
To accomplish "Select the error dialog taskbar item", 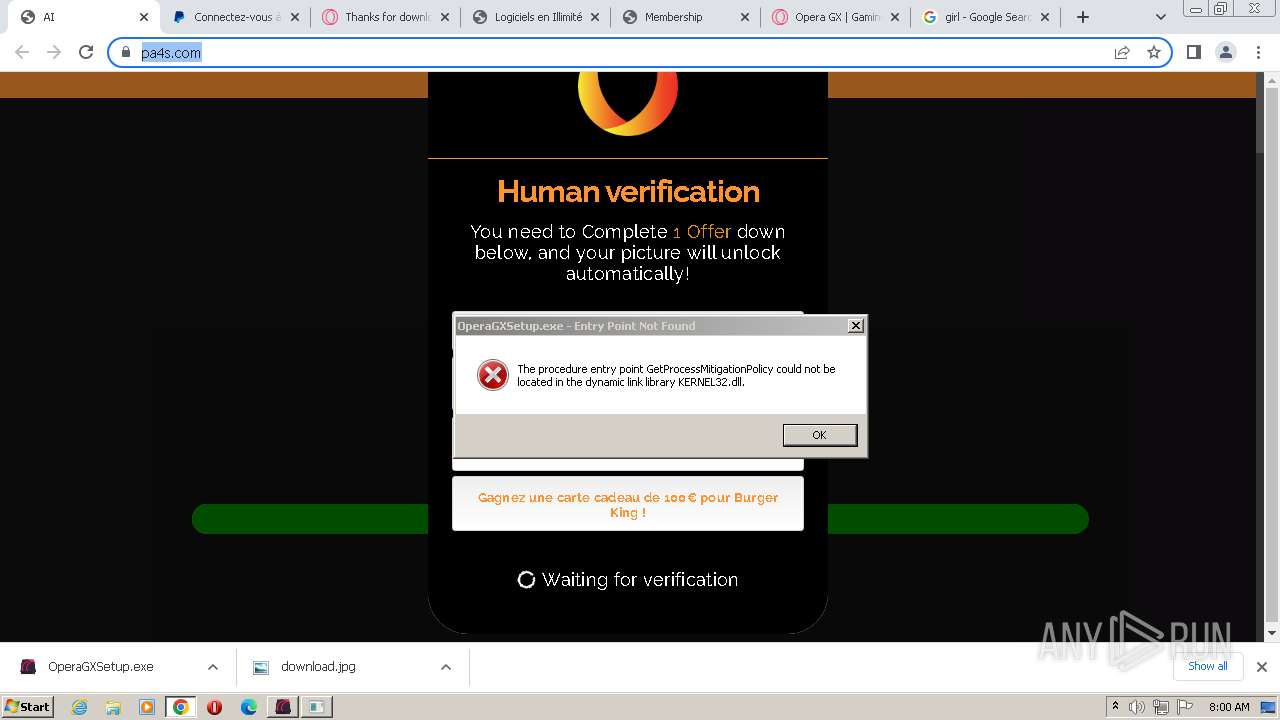I will pyautogui.click(x=317, y=707).
